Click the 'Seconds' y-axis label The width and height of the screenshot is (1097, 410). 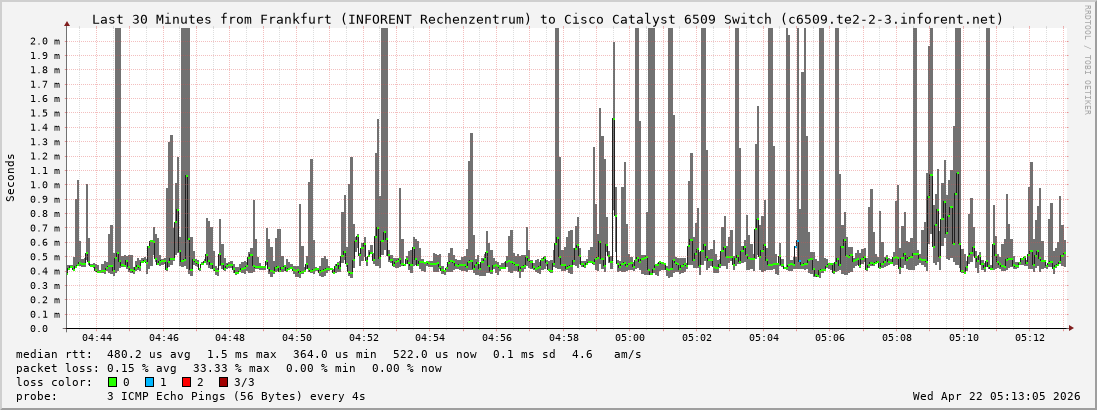click(11, 178)
